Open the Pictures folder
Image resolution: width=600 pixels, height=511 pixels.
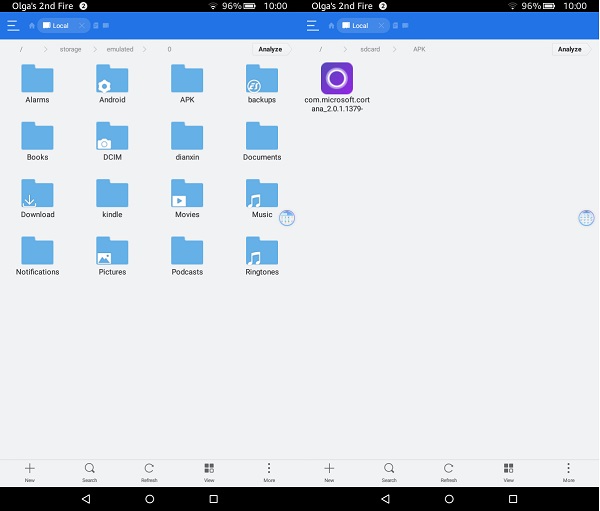[112, 256]
